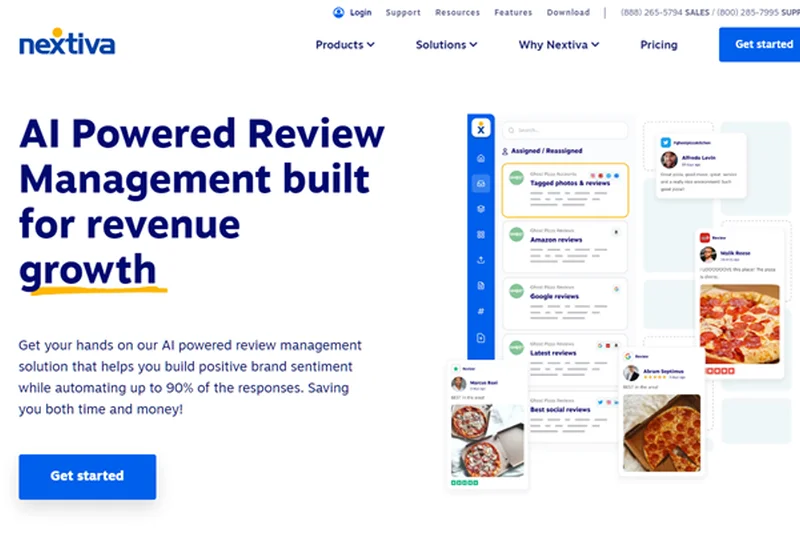
Task: Click the user account icon beside Login
Action: pyautogui.click(x=338, y=12)
